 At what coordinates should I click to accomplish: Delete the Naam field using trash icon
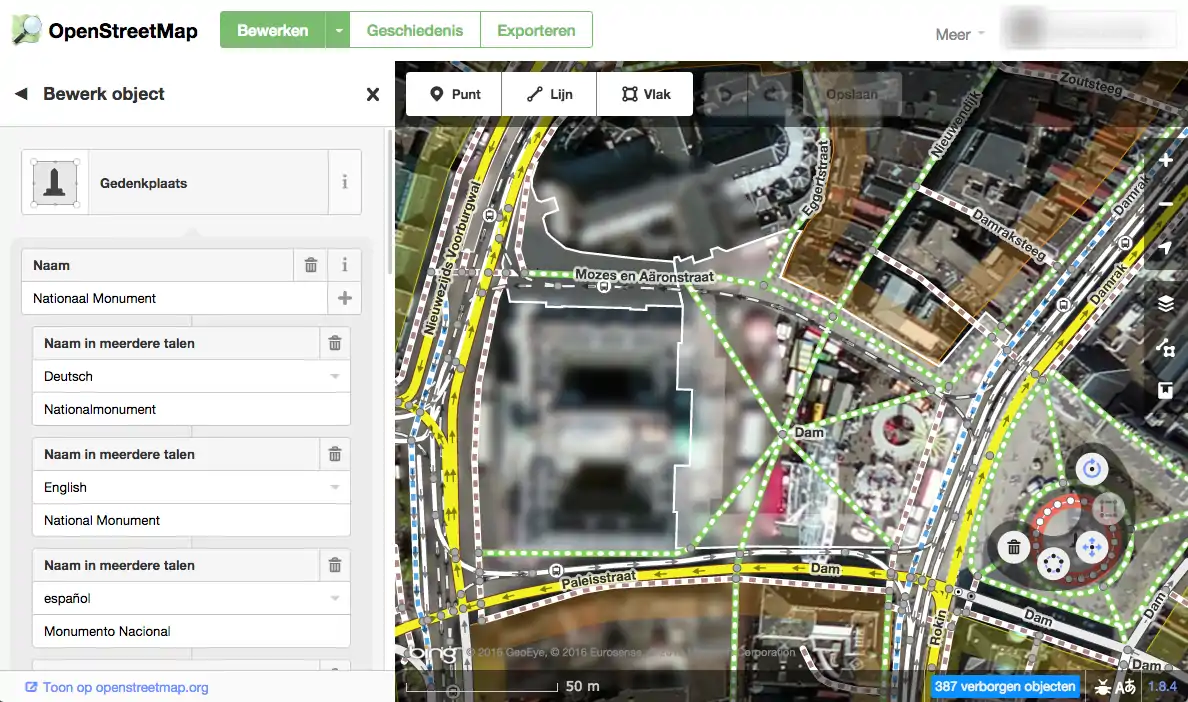(311, 265)
